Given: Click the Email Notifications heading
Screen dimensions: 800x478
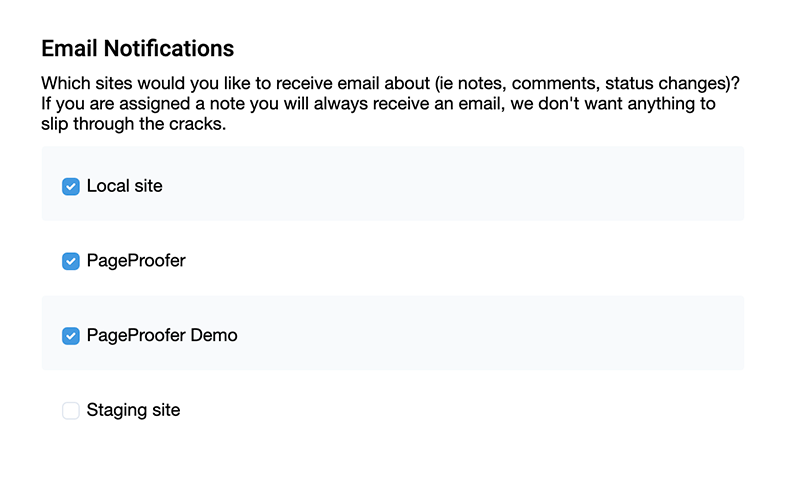Looking at the screenshot, I should click(137, 48).
